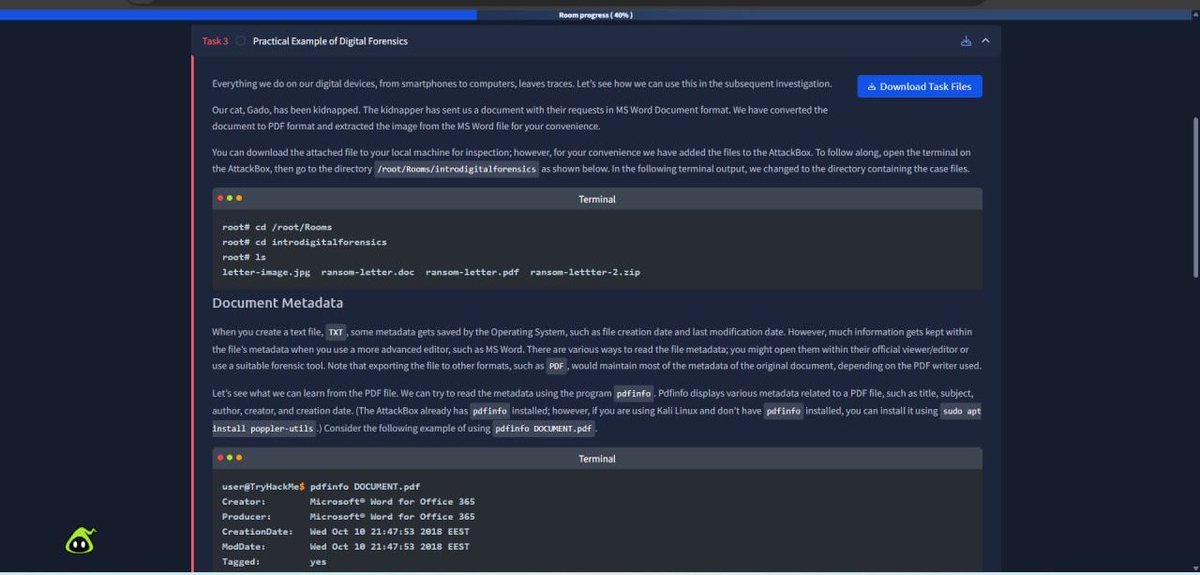Click the 'TXT' inline code tag
Screen dimensions: 1200x575
tap(336, 332)
